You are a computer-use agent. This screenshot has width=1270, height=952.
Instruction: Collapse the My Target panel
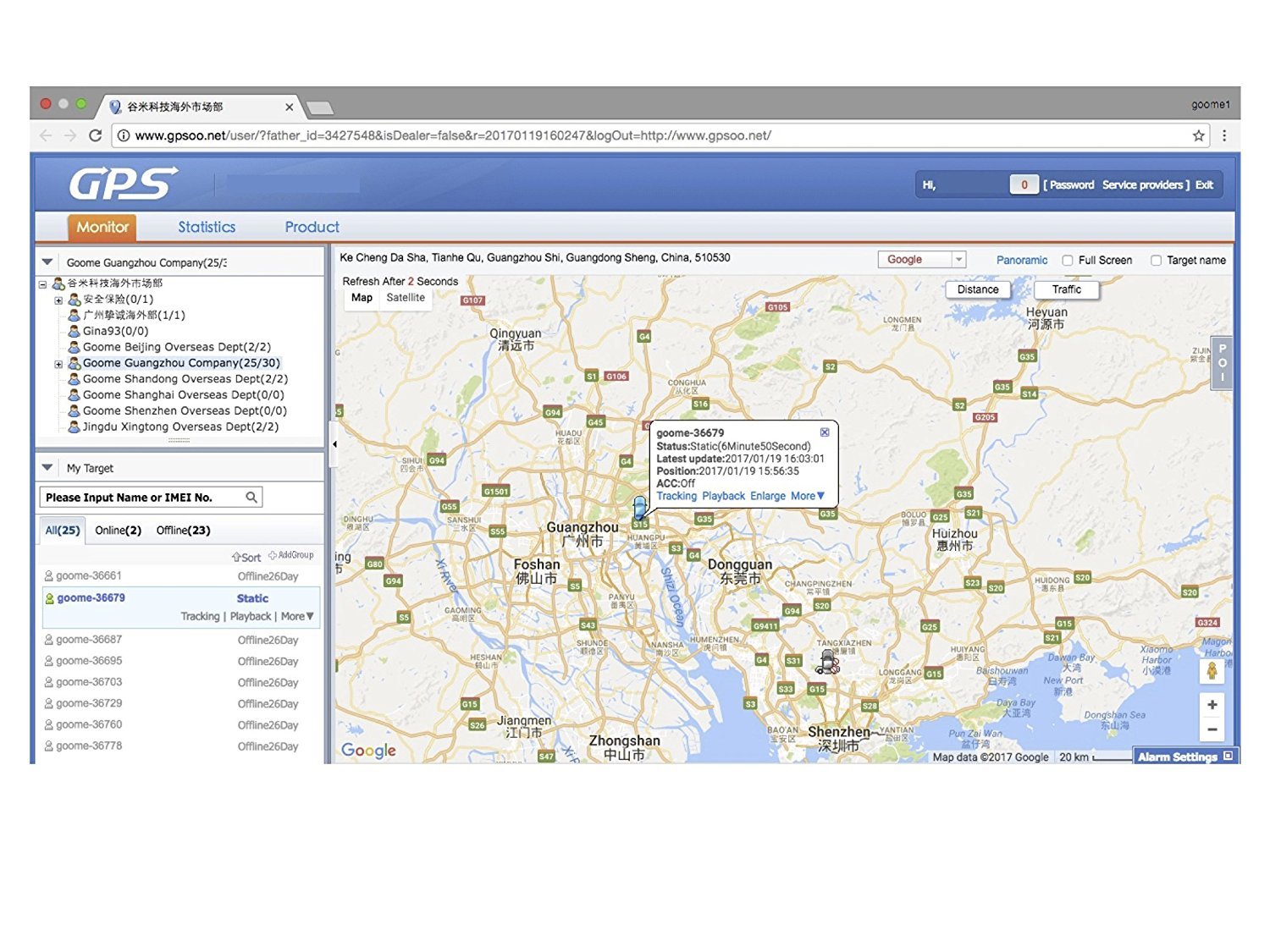click(47, 468)
